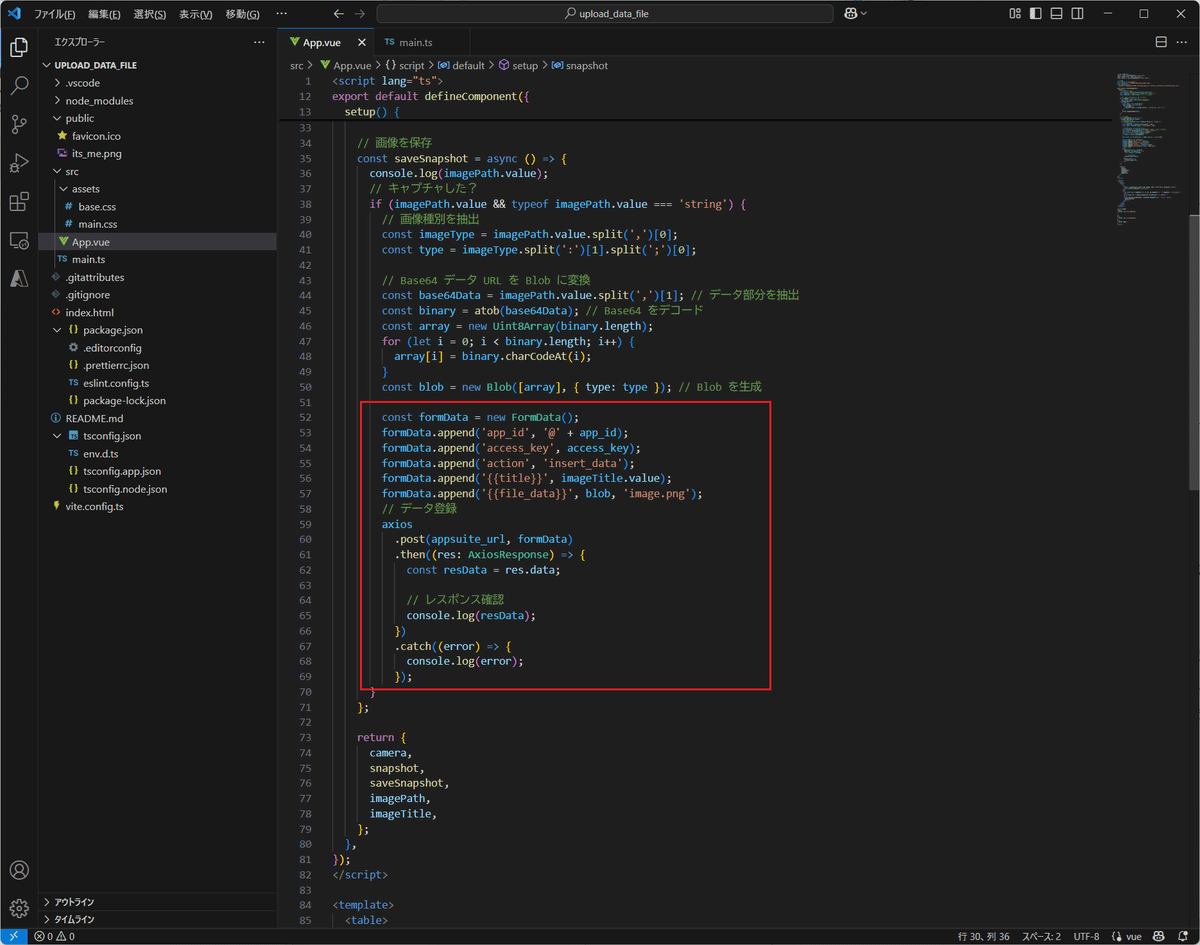Toggle the secondary side bar visibility
Screen dimensions: 1200x945
point(1077,12)
